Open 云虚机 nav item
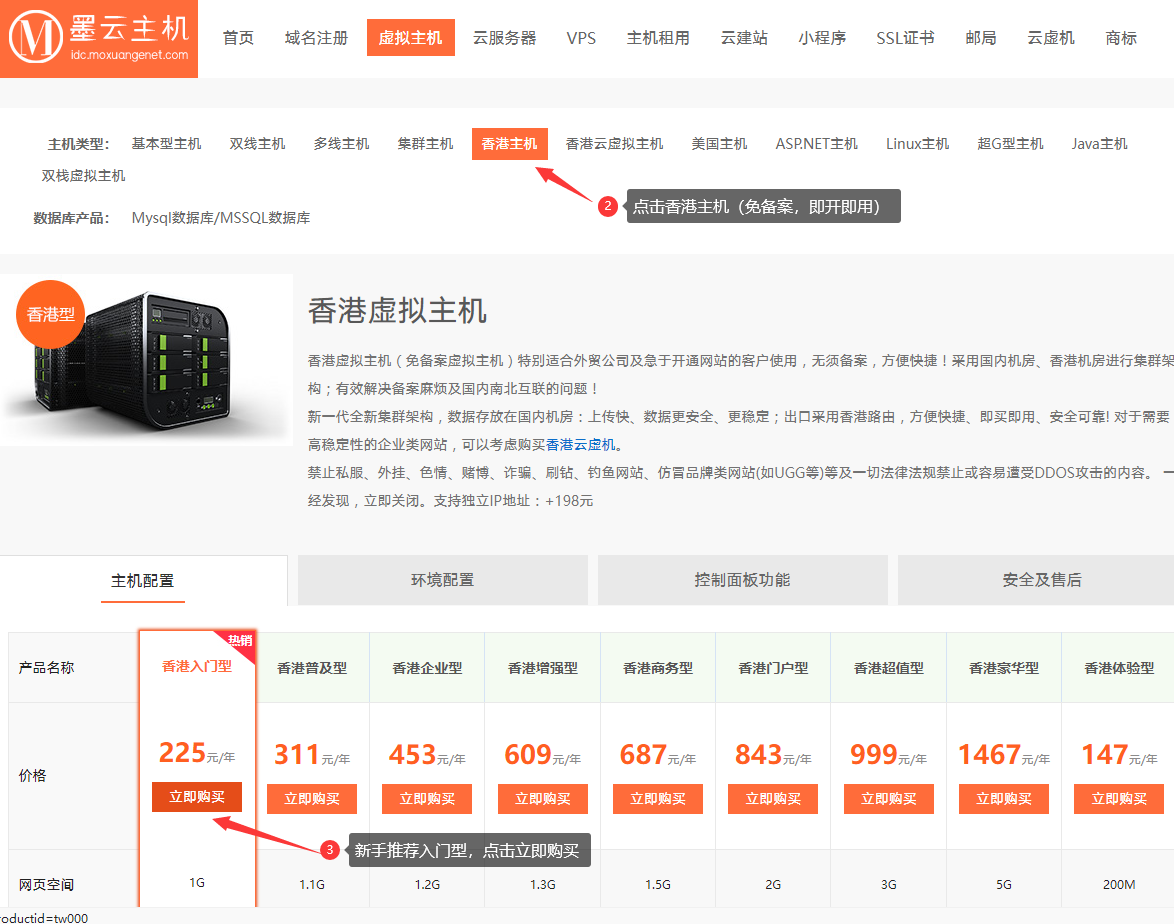1174x924 pixels. [x=1050, y=38]
